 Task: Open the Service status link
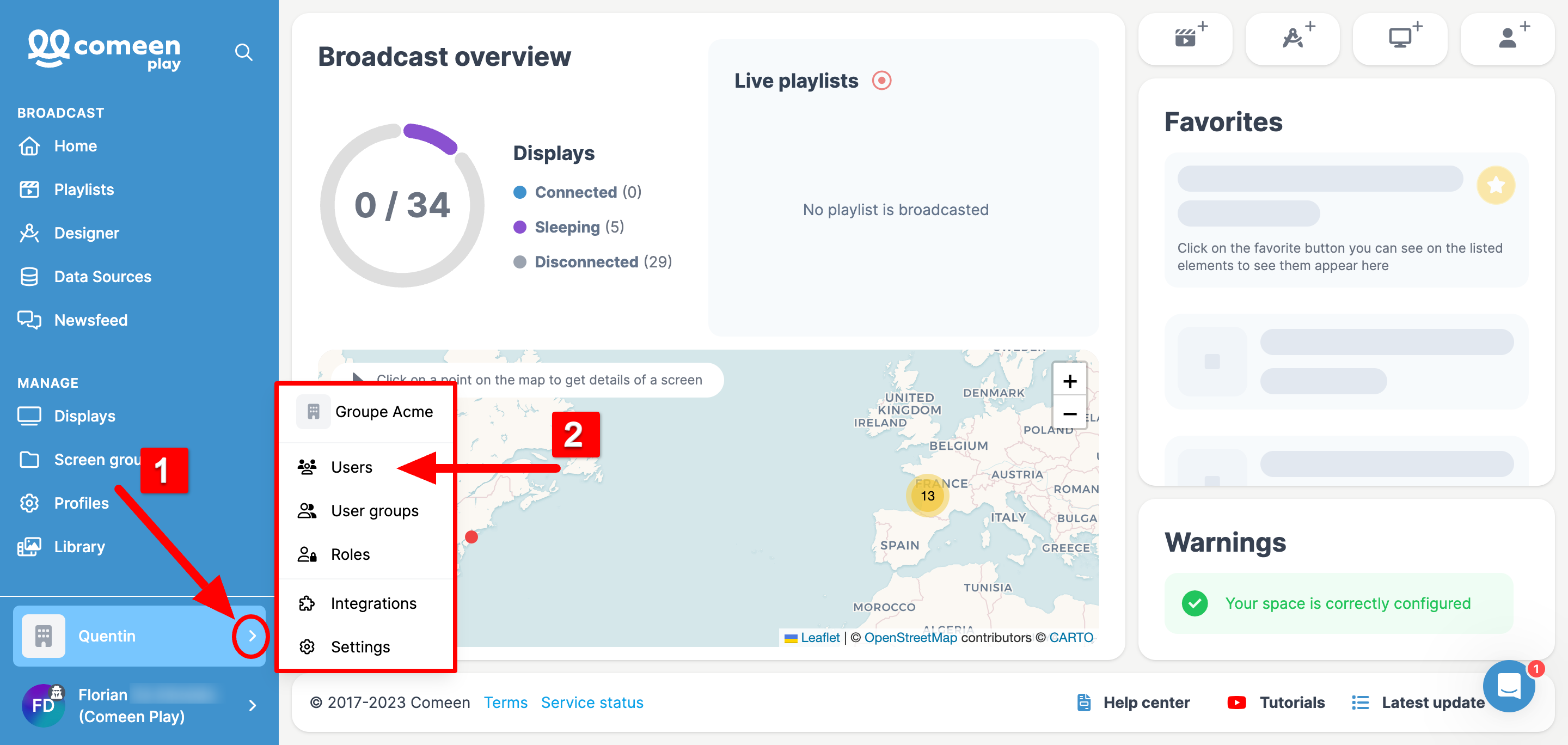coord(592,703)
